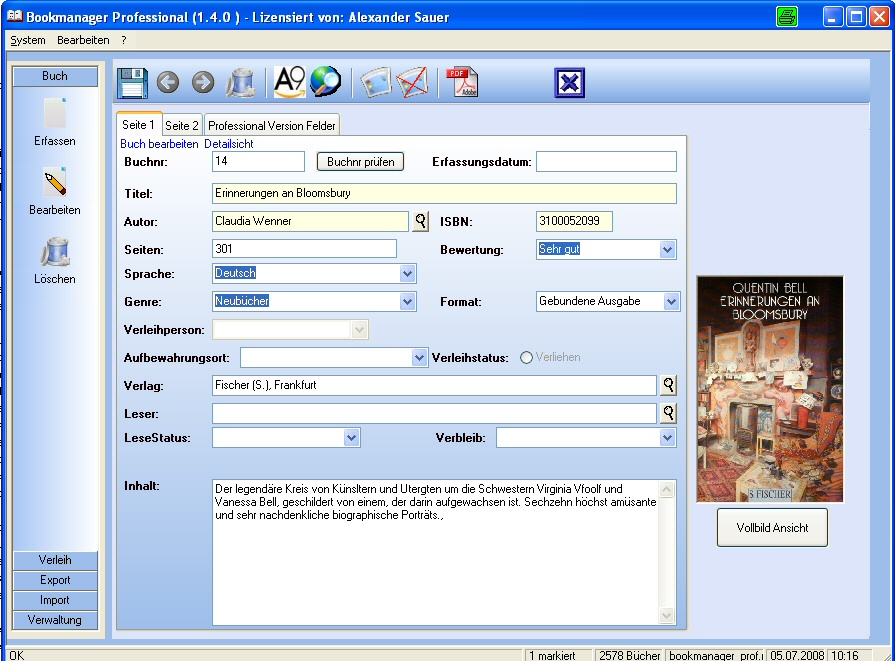This screenshot has height=661, width=895.
Task: Click the save floppy disk icon
Action: click(x=133, y=82)
